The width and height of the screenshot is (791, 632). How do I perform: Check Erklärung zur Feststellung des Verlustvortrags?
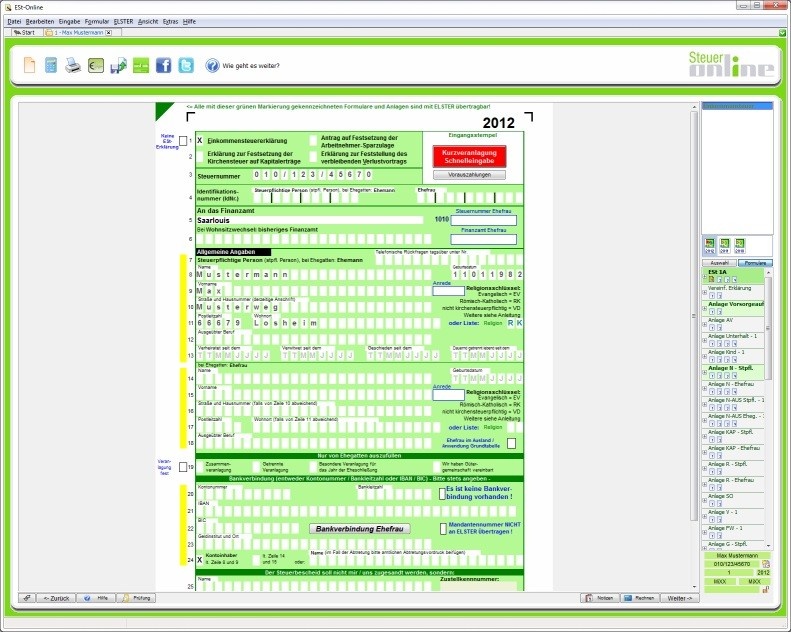(313, 157)
